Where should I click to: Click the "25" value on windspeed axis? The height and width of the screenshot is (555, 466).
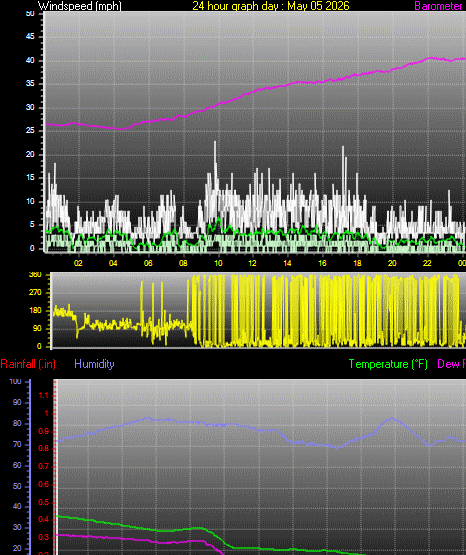[30, 131]
